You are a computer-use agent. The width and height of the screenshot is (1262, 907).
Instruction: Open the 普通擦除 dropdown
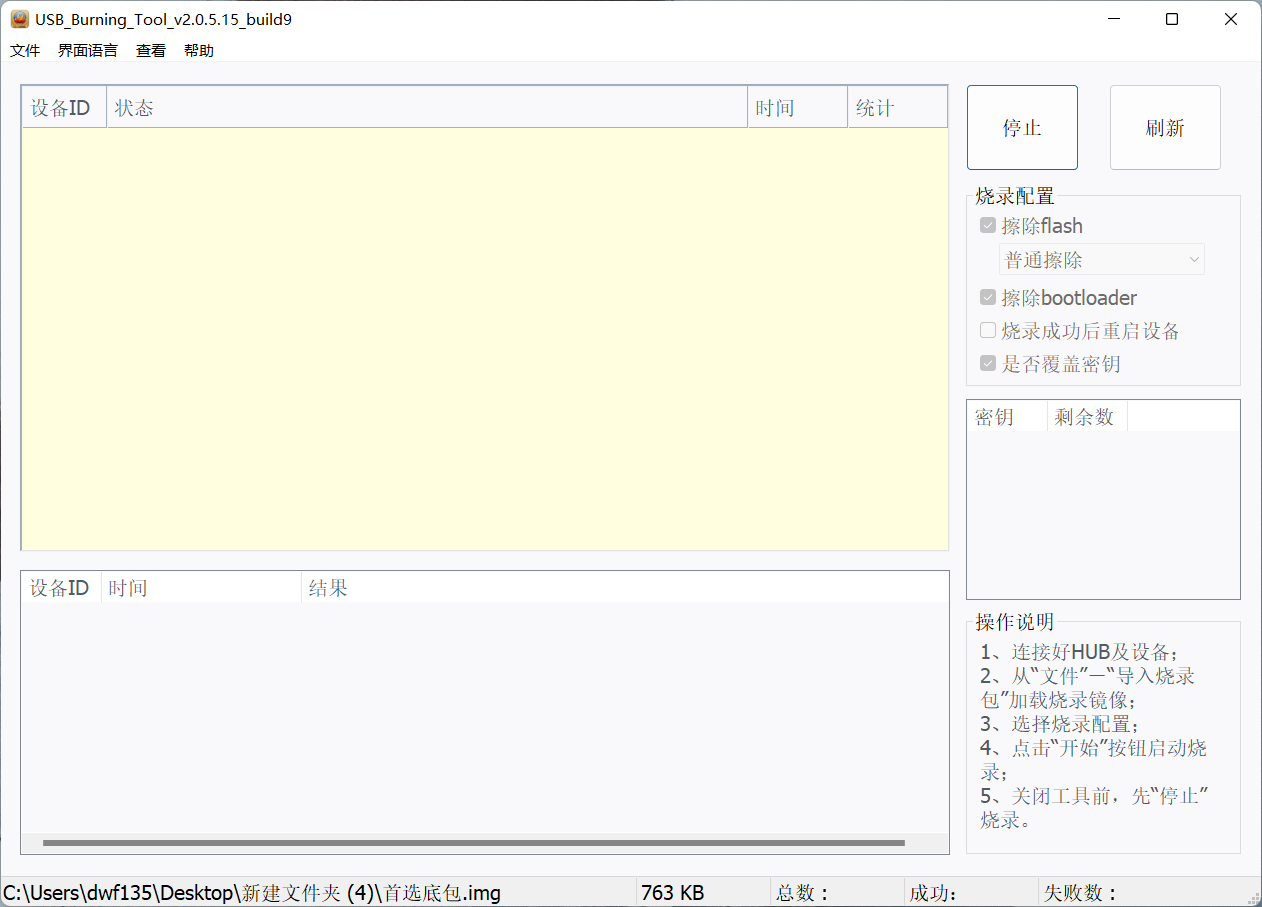1102,260
